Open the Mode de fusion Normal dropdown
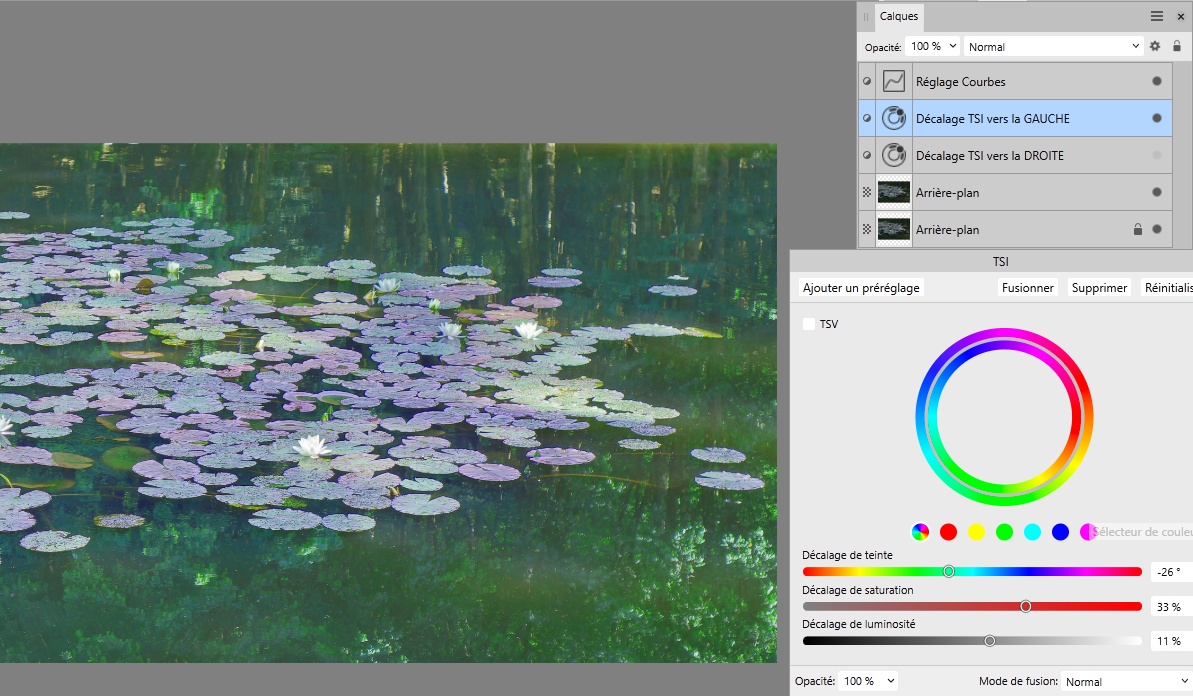 click(x=1127, y=682)
